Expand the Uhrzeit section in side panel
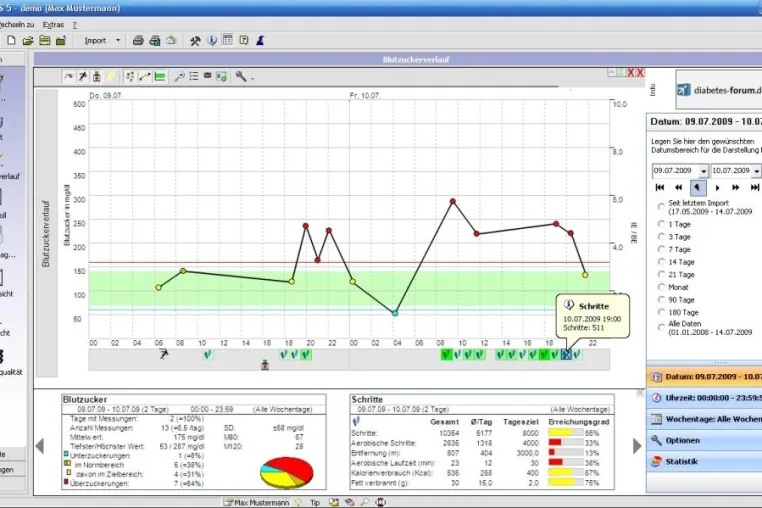The width and height of the screenshot is (762, 508). pos(704,398)
